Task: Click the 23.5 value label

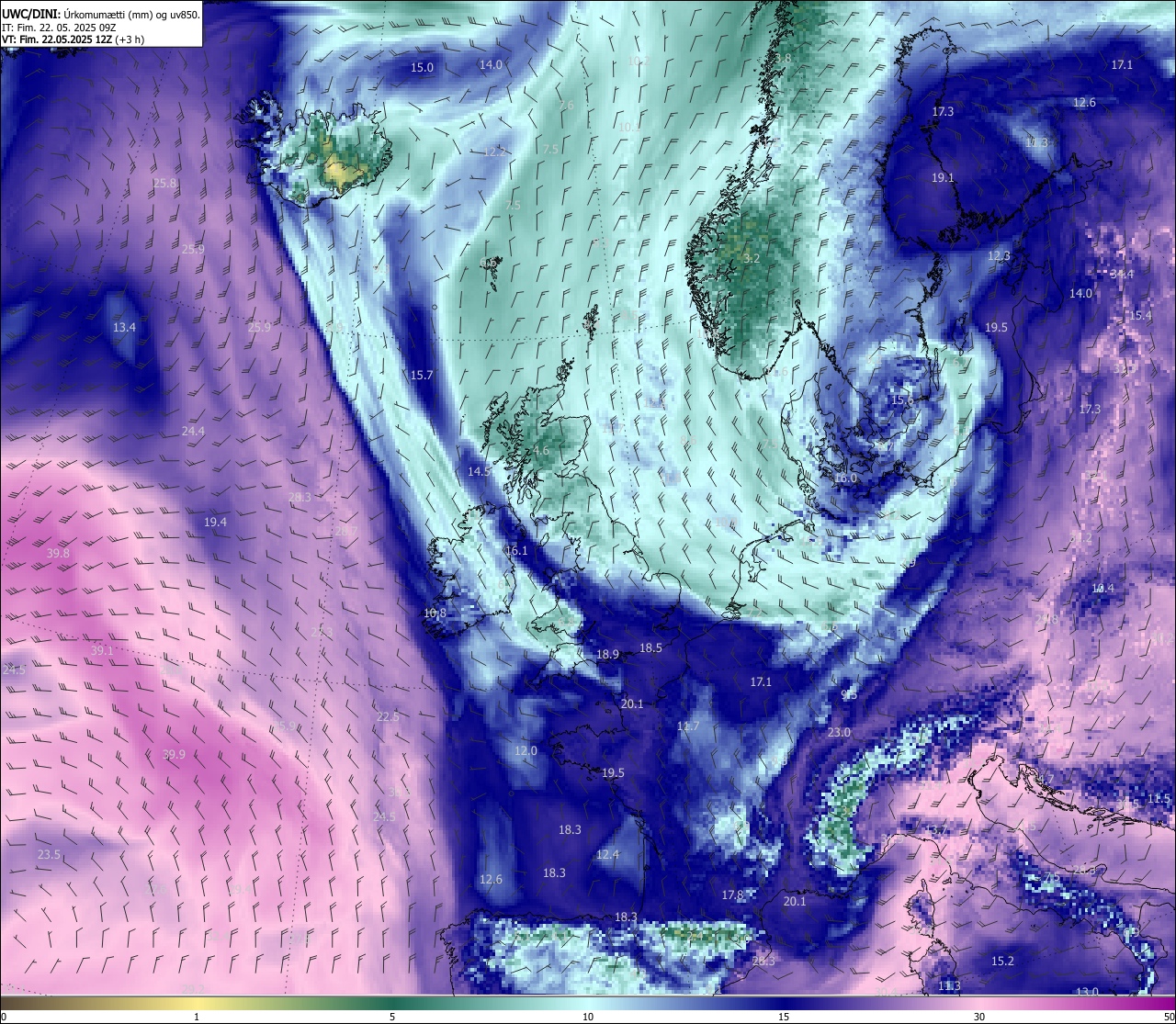Action: point(49,855)
